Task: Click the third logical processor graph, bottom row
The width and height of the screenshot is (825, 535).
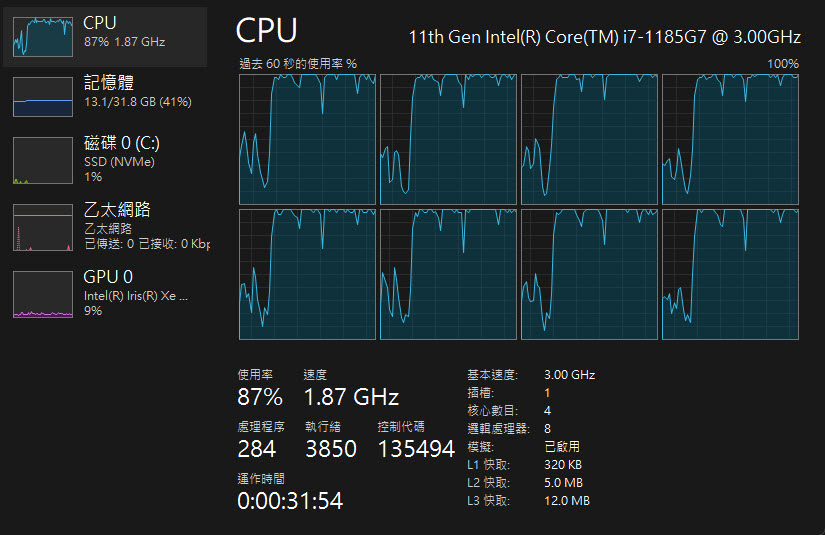Action: click(x=589, y=275)
